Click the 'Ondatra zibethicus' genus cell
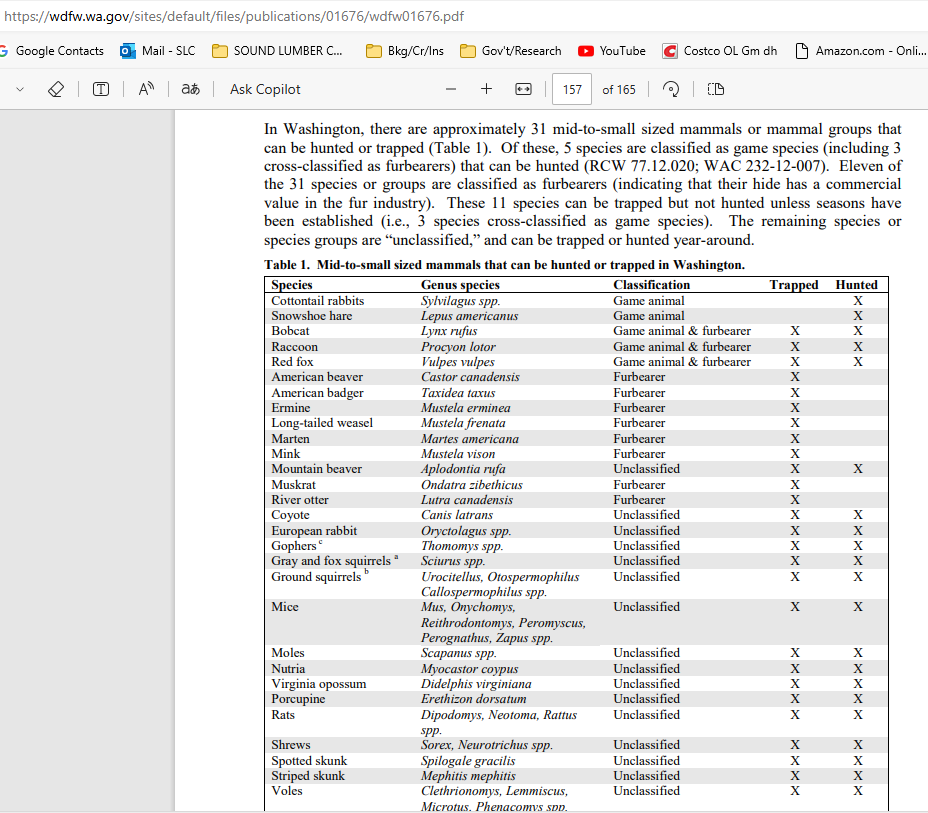Viewport: 928px width, 813px height. 472,485
